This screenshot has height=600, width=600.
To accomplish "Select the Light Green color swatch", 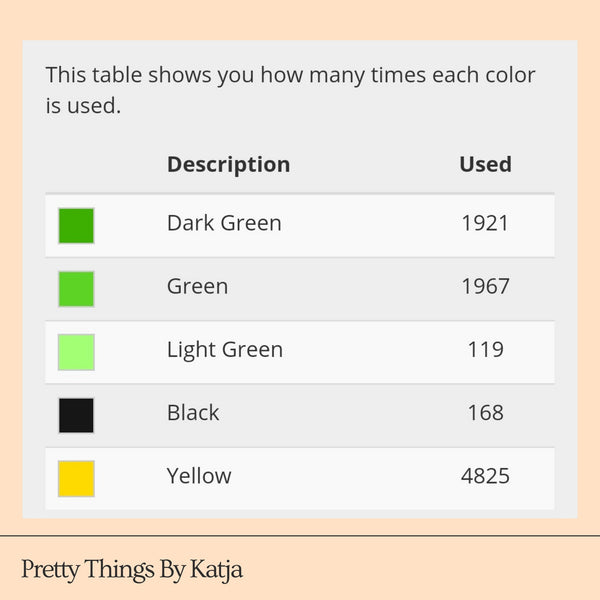I will click(76, 351).
